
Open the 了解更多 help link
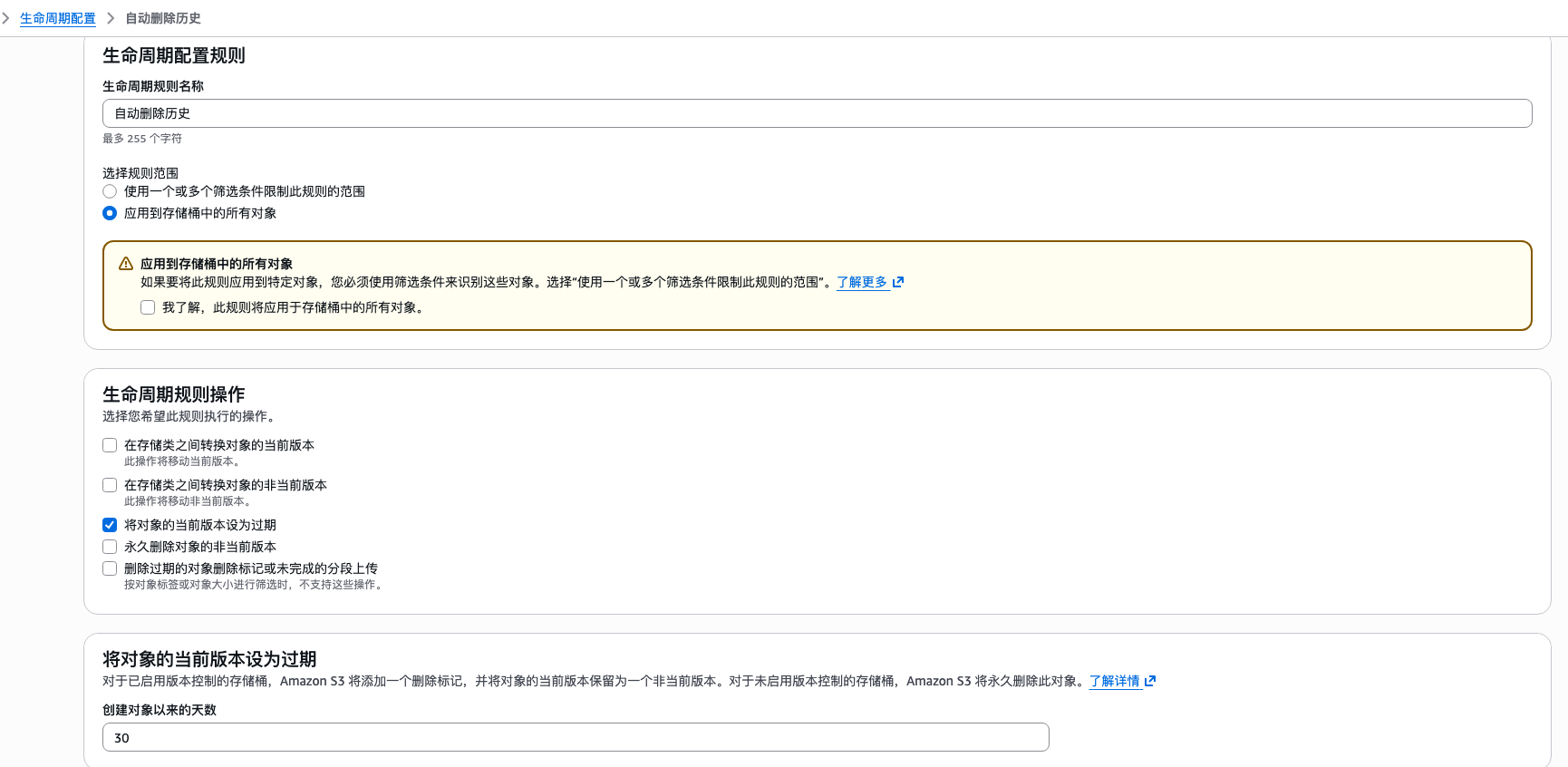click(861, 282)
